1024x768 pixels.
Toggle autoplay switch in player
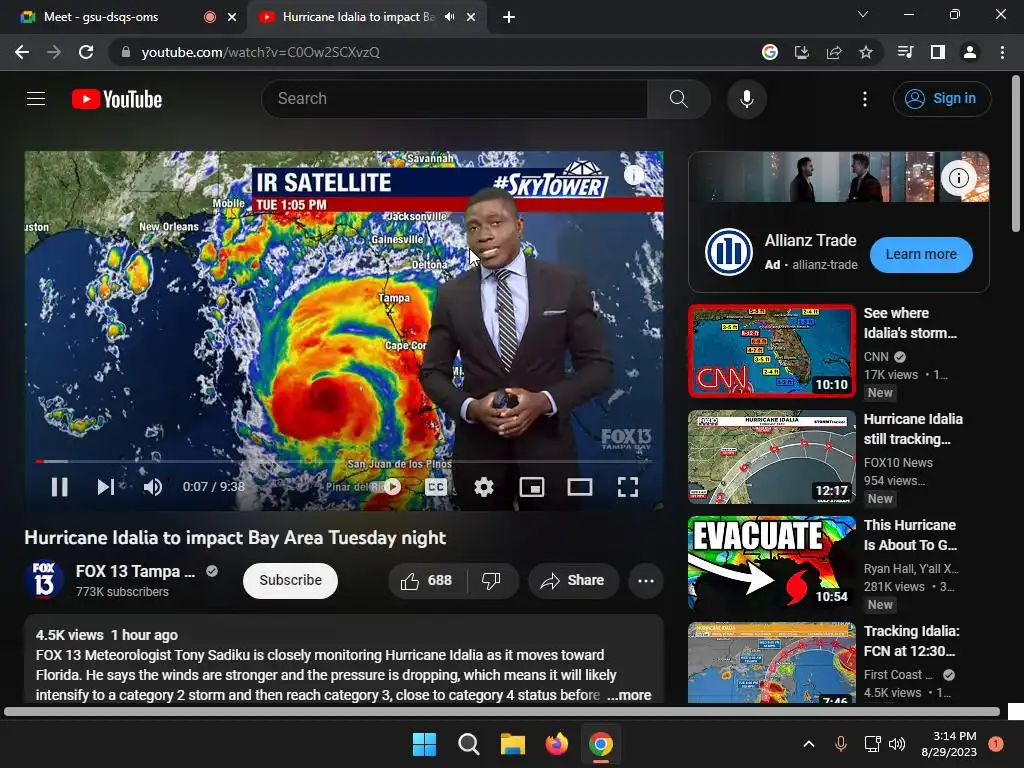391,487
